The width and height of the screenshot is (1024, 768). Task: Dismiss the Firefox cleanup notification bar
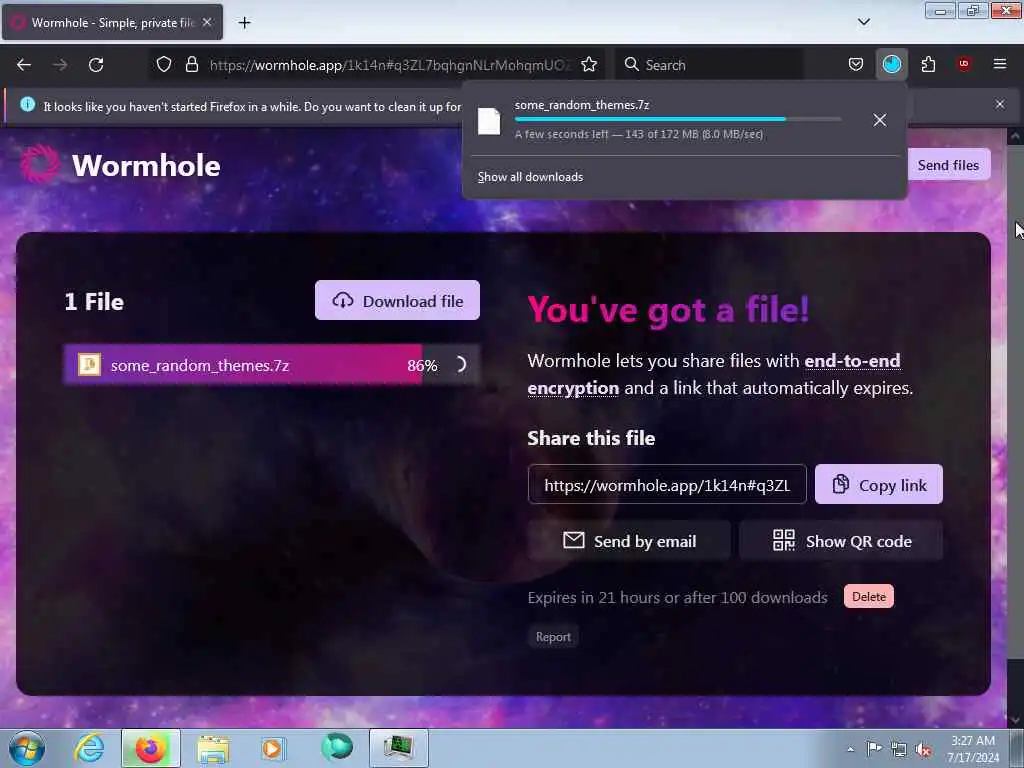point(1000,104)
